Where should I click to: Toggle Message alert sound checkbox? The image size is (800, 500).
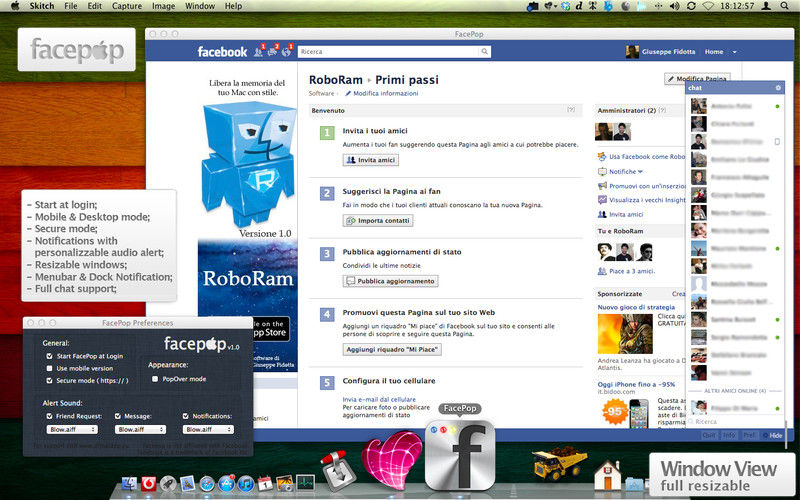pyautogui.click(x=118, y=416)
